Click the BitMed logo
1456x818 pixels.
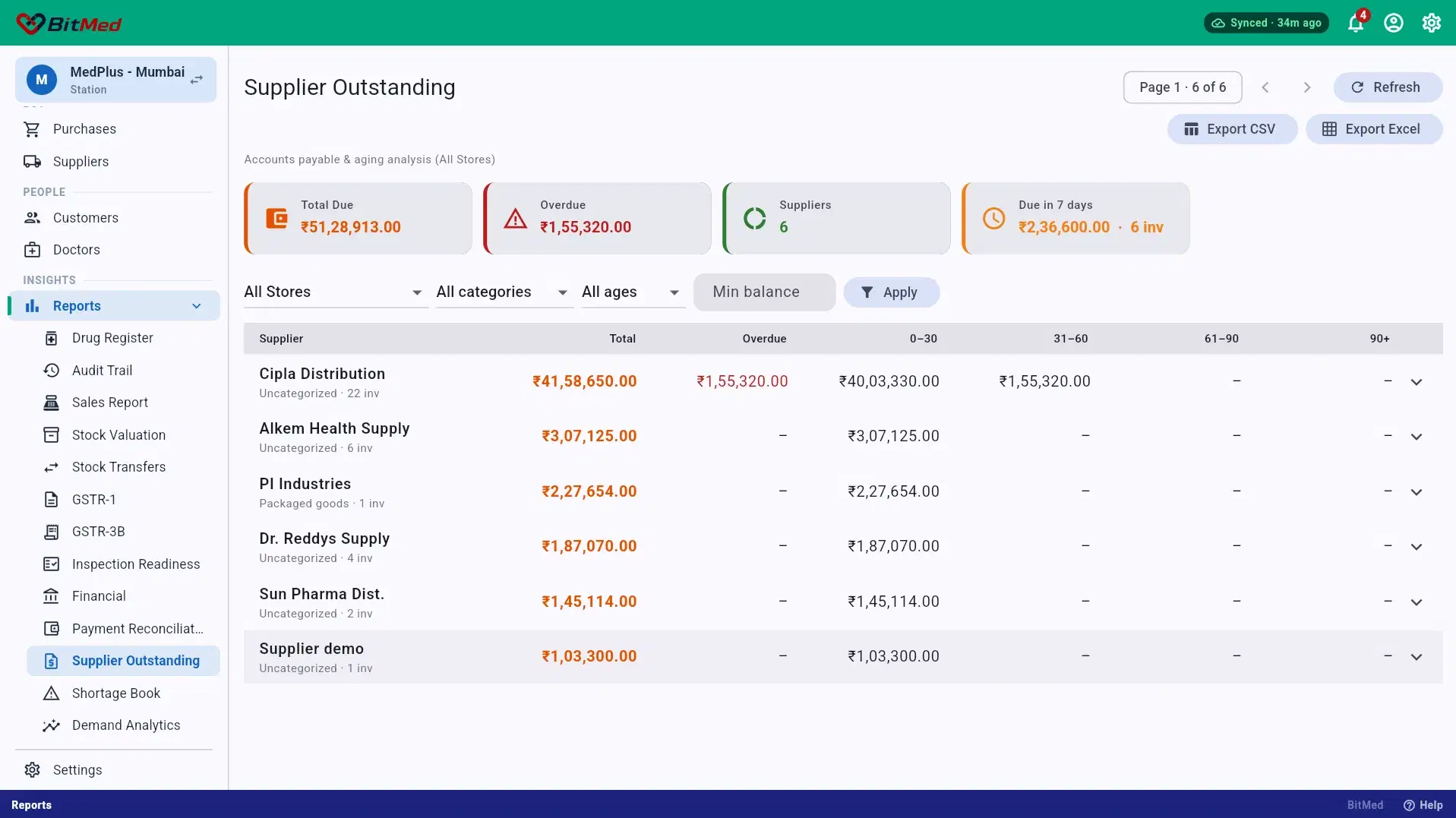[69, 24]
